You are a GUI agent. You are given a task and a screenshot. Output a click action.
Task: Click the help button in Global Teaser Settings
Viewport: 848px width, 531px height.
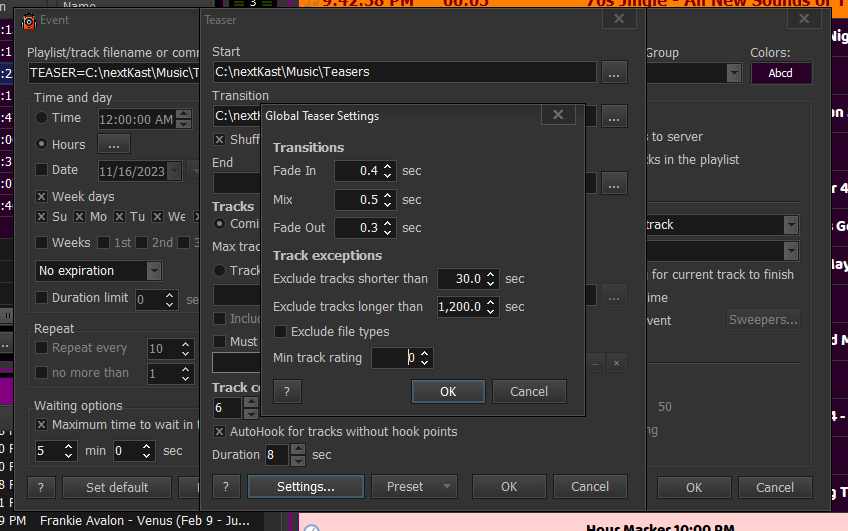[x=287, y=392]
